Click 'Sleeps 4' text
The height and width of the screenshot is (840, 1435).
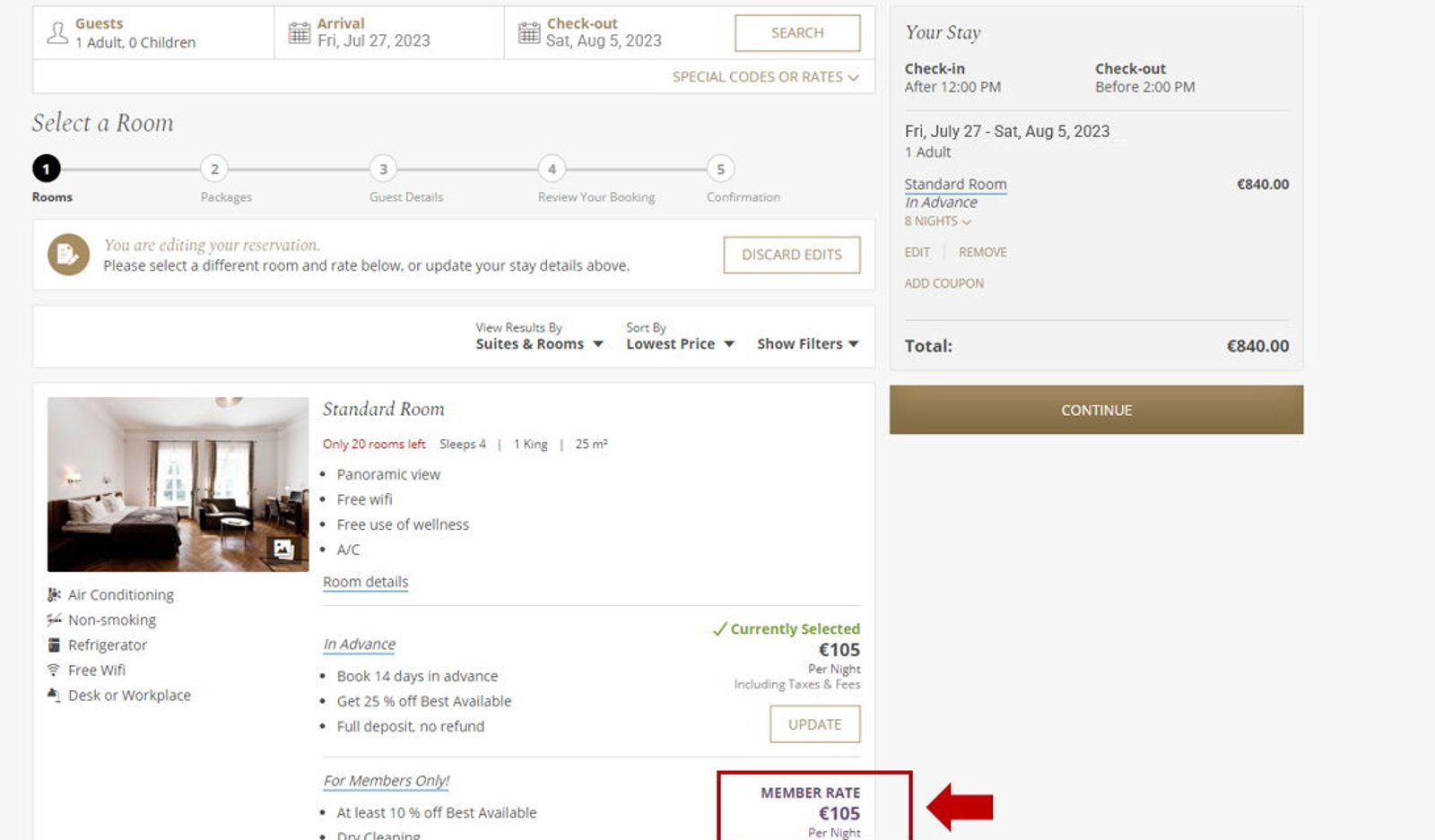463,445
